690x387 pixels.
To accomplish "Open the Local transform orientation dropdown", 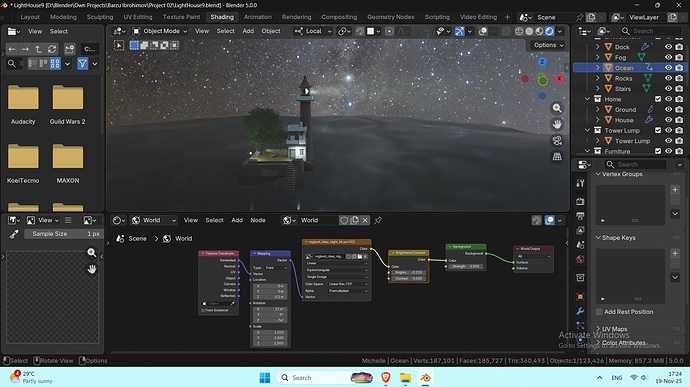I will 313,31.
